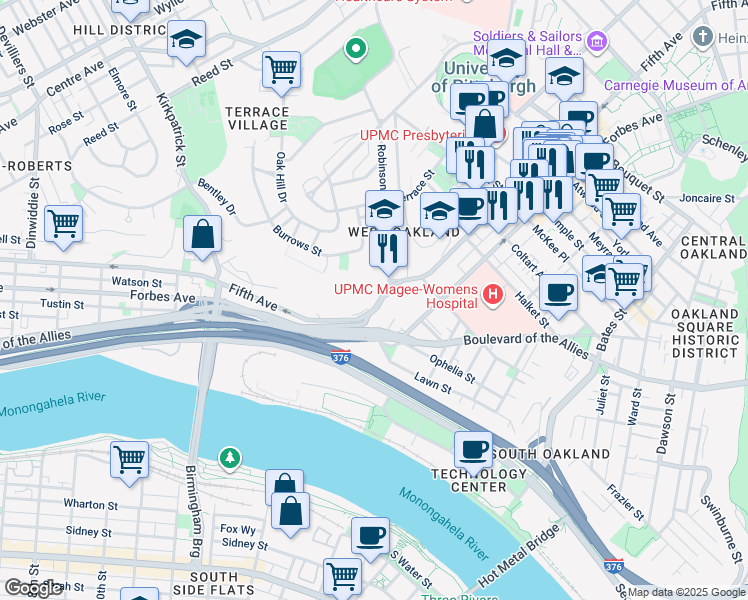Click the coffee cup marker near Halket St
The width and height of the screenshot is (748, 600).
tap(558, 294)
